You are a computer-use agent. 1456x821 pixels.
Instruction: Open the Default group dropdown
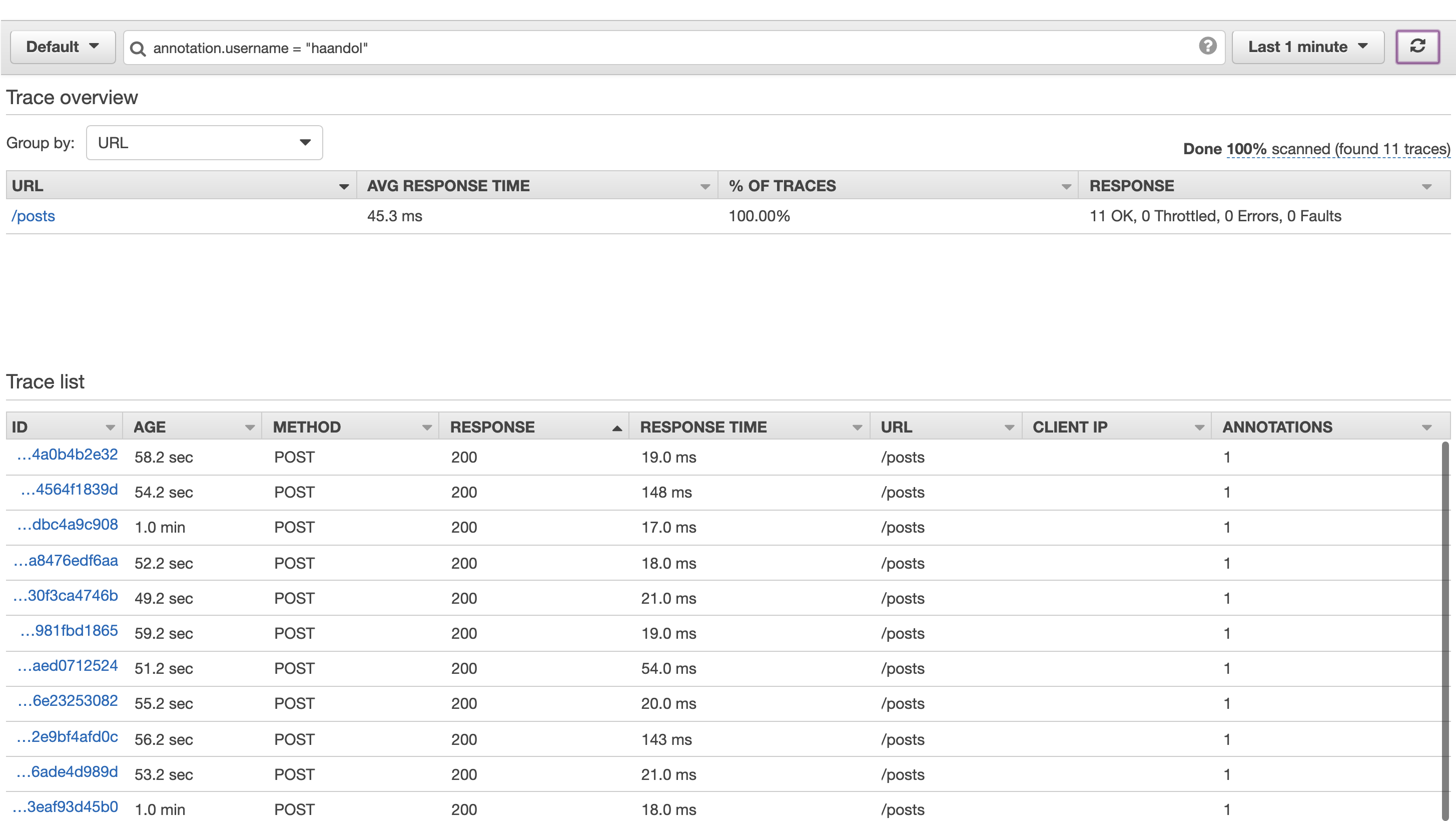pyautogui.click(x=63, y=47)
